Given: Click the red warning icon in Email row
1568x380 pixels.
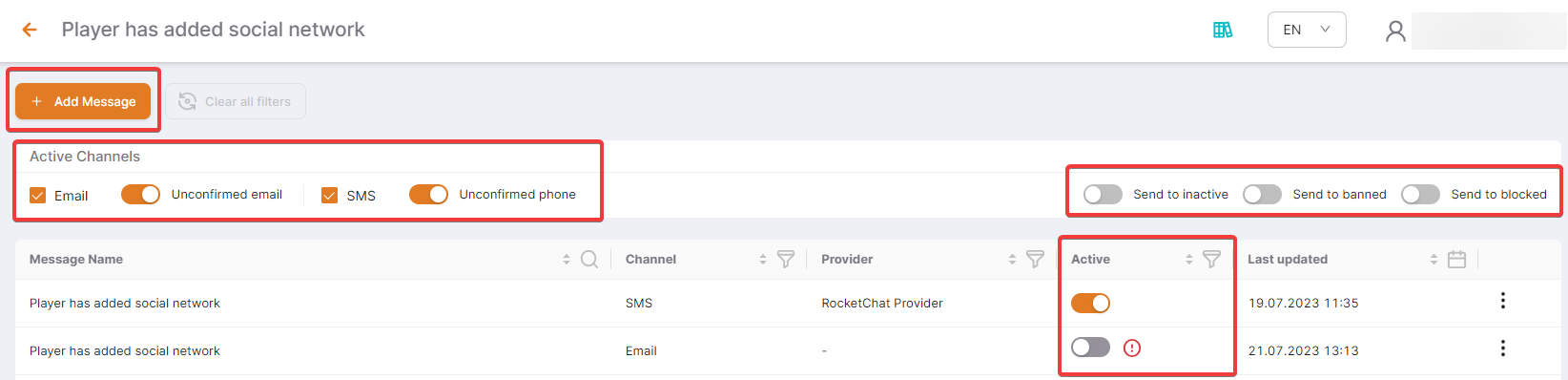Looking at the screenshot, I should [x=1132, y=348].
